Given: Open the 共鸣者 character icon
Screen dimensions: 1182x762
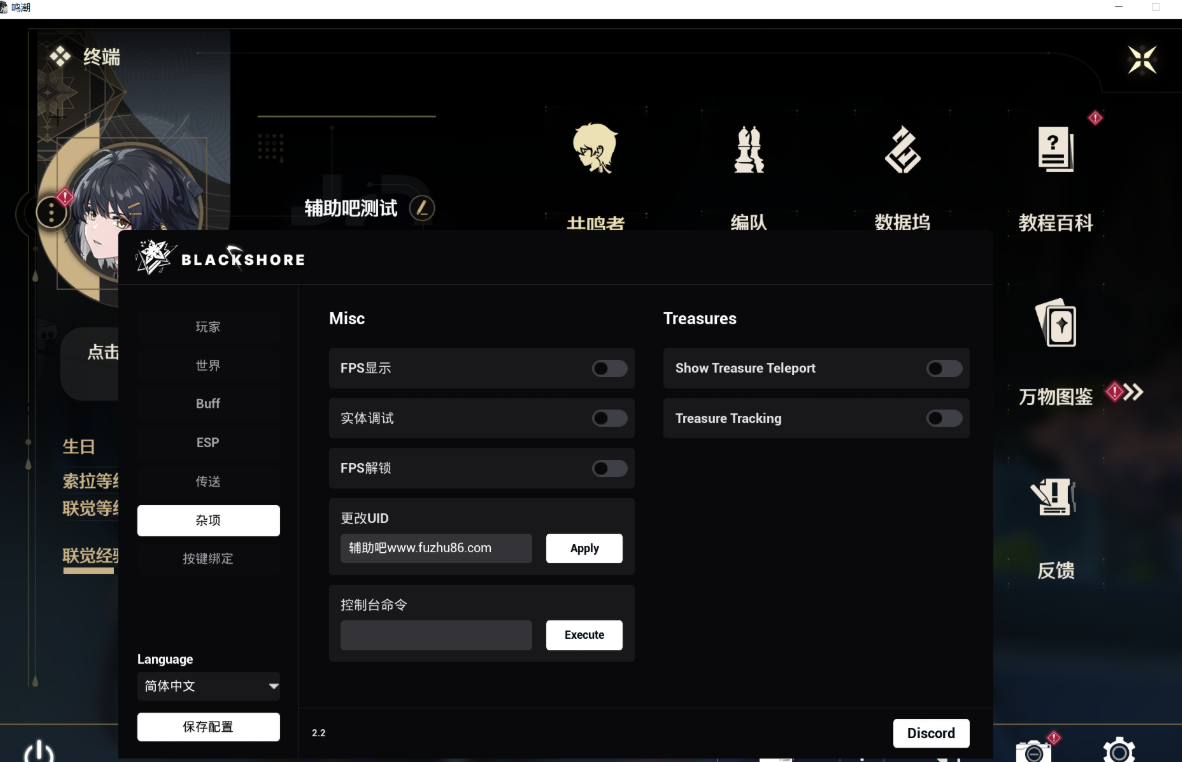Looking at the screenshot, I should tap(595, 150).
